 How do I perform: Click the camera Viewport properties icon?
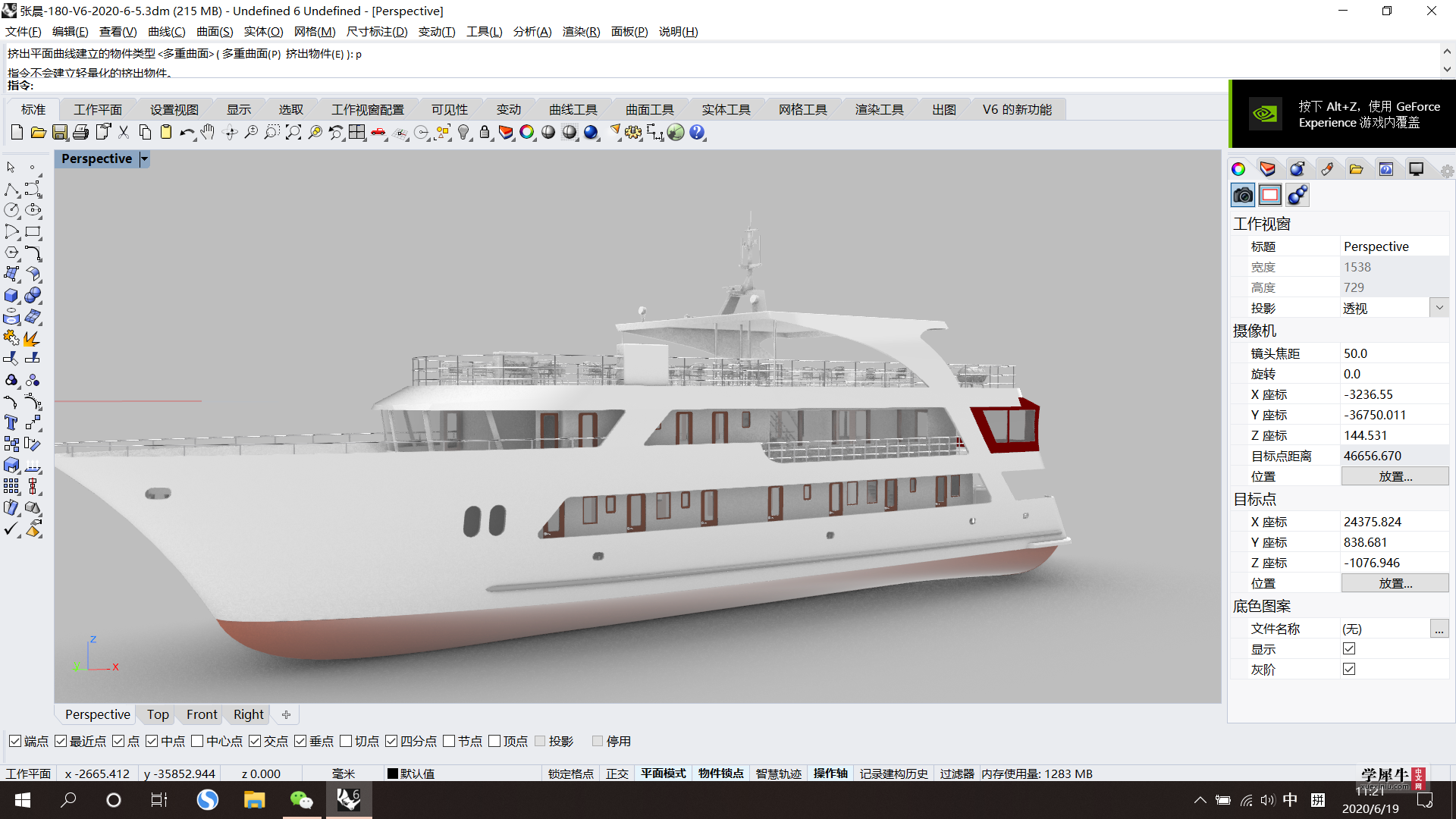[1242, 196]
